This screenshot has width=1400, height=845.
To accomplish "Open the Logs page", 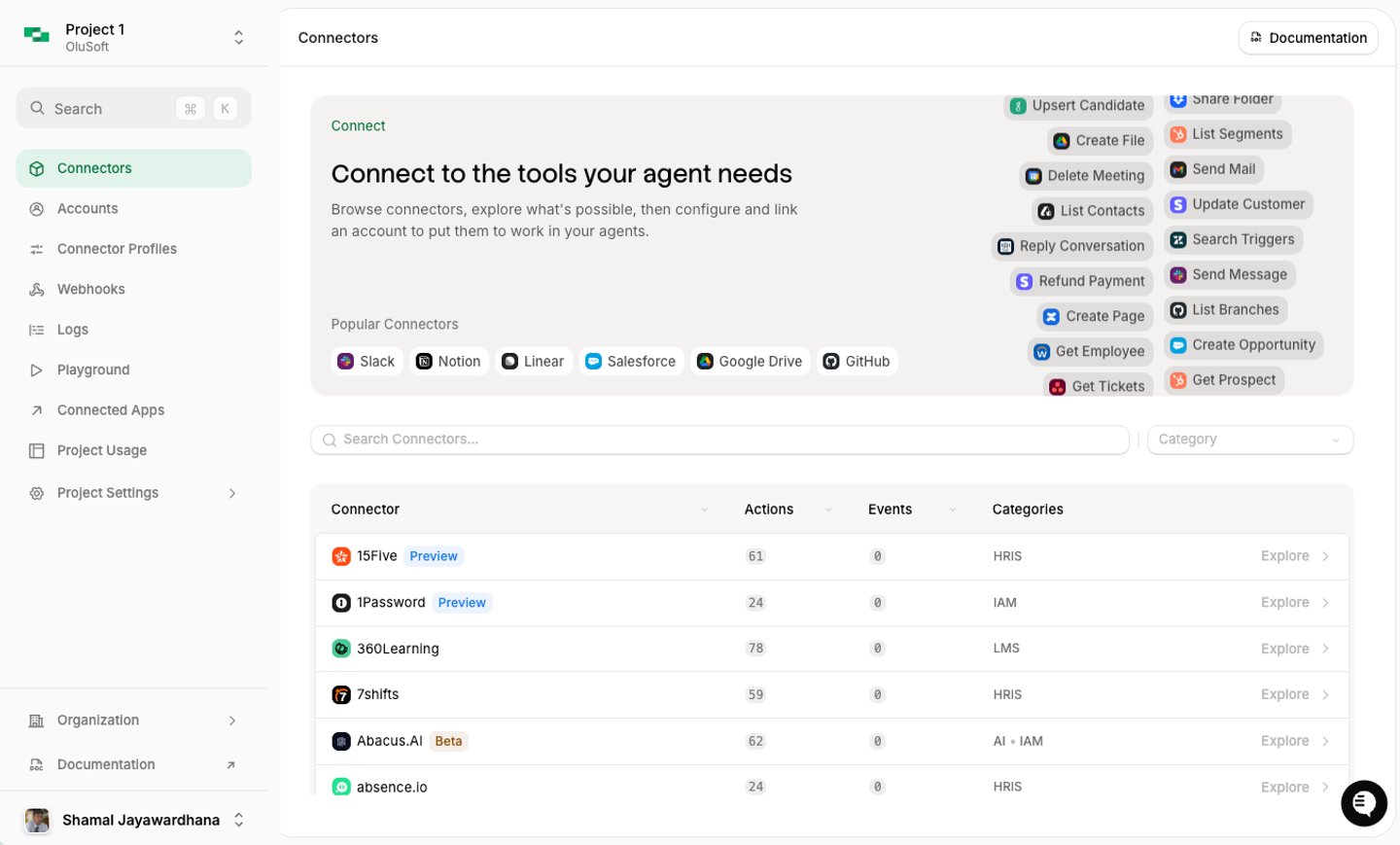I will [134, 330].
